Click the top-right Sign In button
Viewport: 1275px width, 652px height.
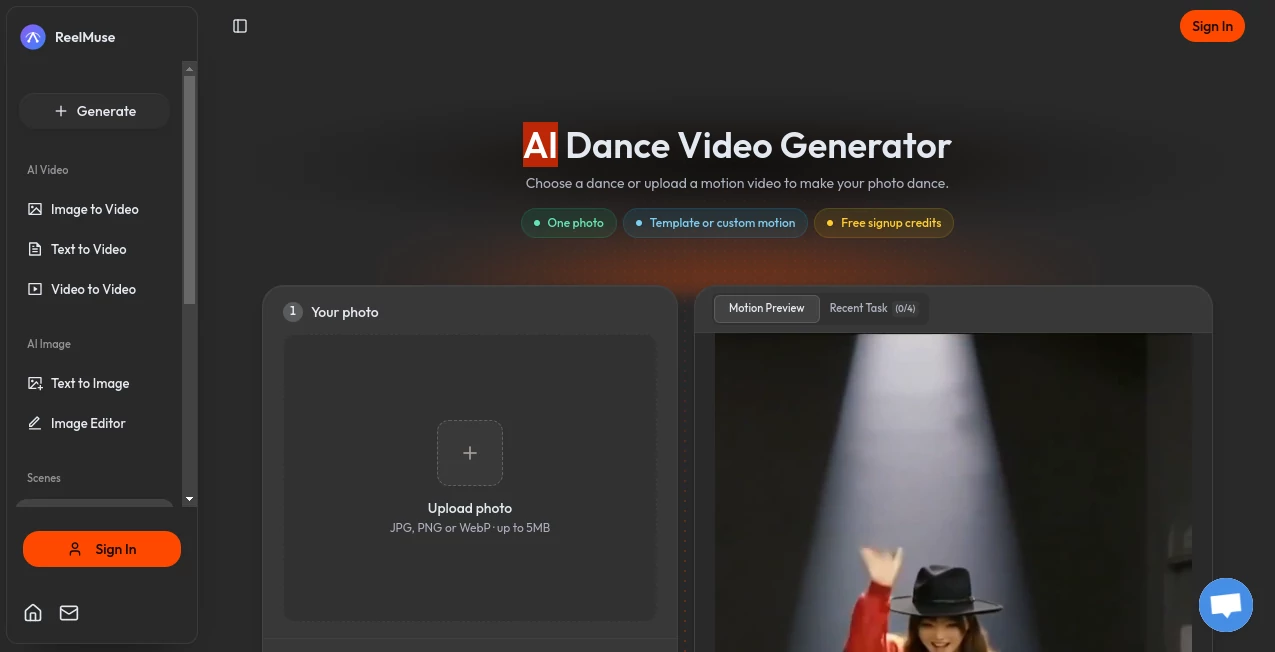point(1212,26)
